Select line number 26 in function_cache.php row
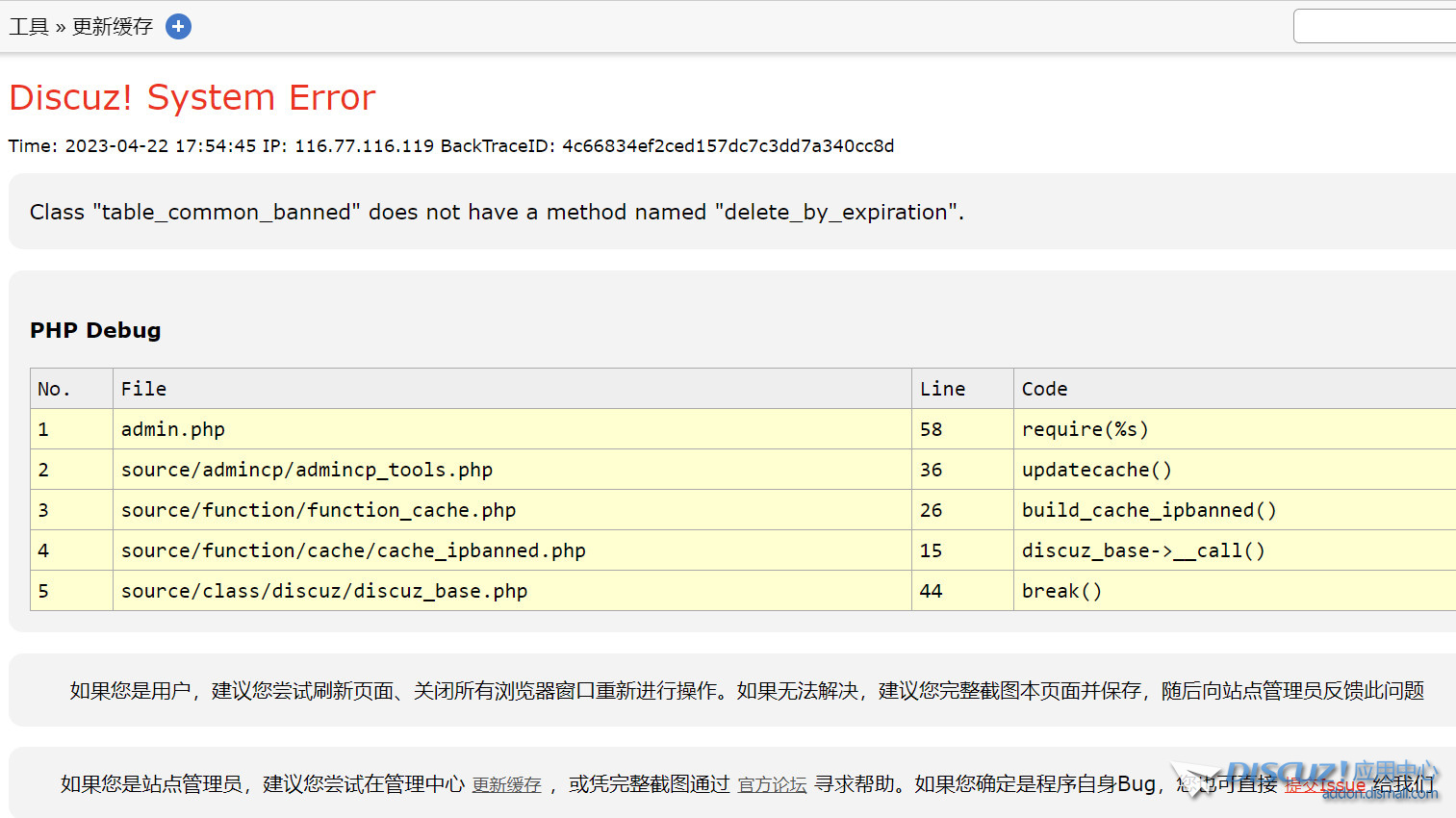The image size is (1456, 818). point(963,510)
